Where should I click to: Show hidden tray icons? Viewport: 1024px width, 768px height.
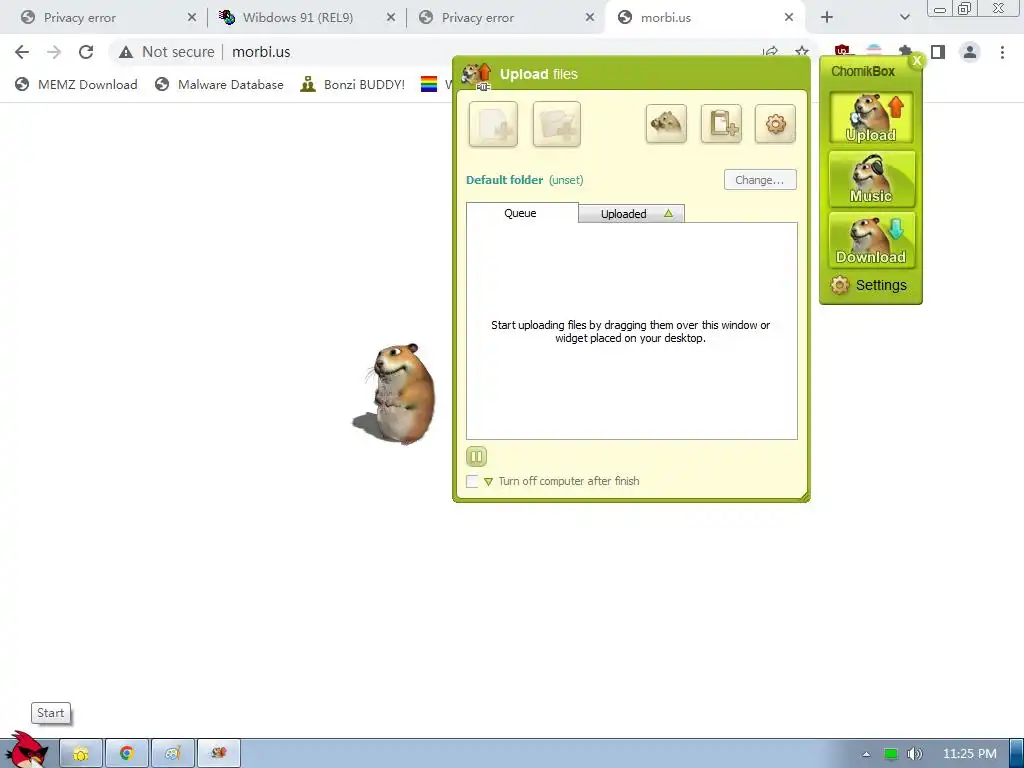tap(866, 754)
